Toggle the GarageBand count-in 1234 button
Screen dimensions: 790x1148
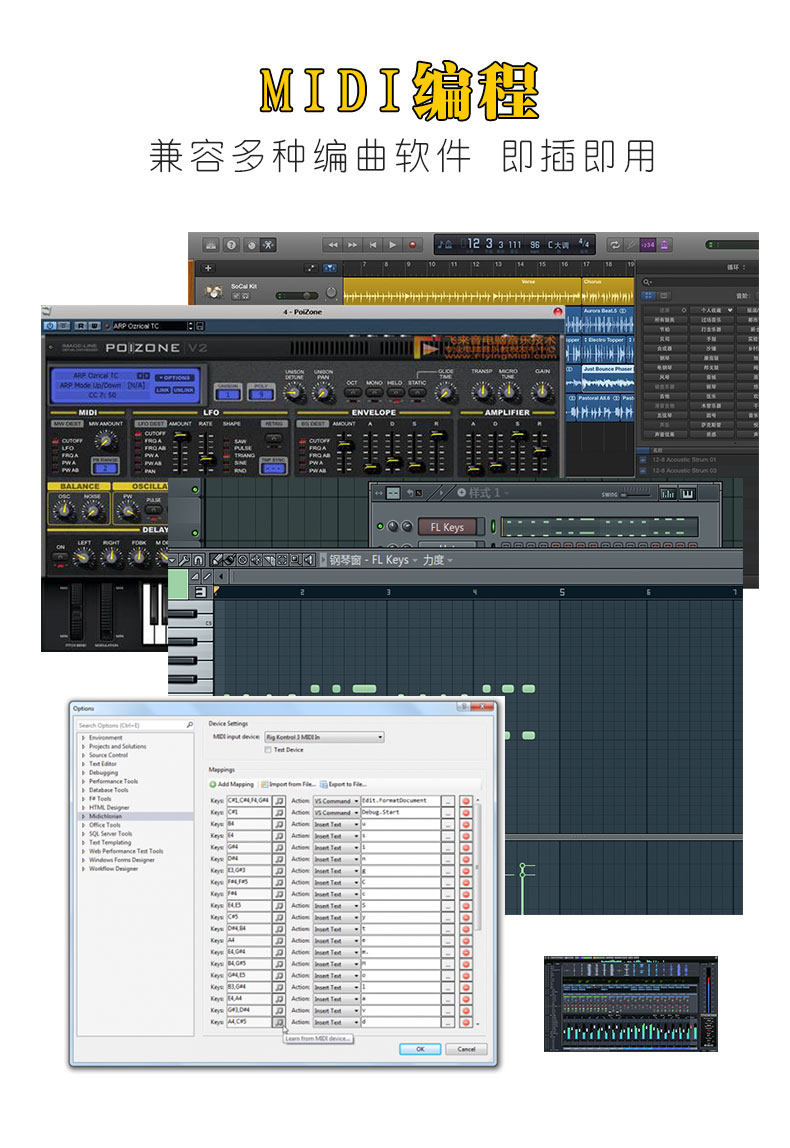648,245
